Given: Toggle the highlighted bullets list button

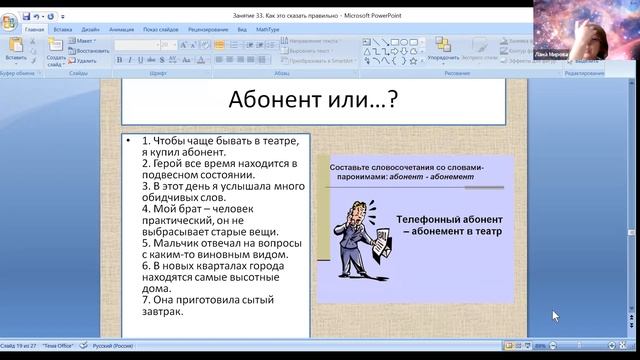Looking at the screenshot, I should 219,45.
